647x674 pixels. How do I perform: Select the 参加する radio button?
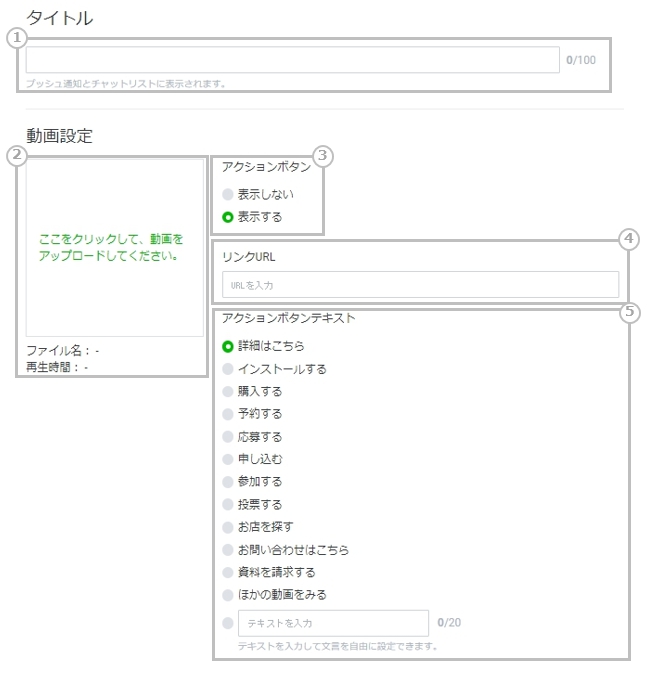tap(228, 482)
